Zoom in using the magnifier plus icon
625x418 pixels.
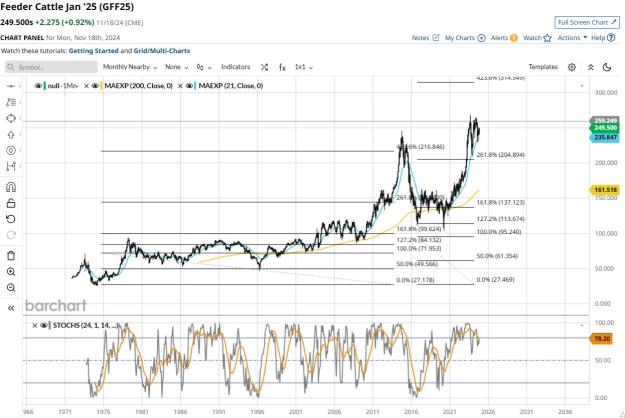pos(11,272)
